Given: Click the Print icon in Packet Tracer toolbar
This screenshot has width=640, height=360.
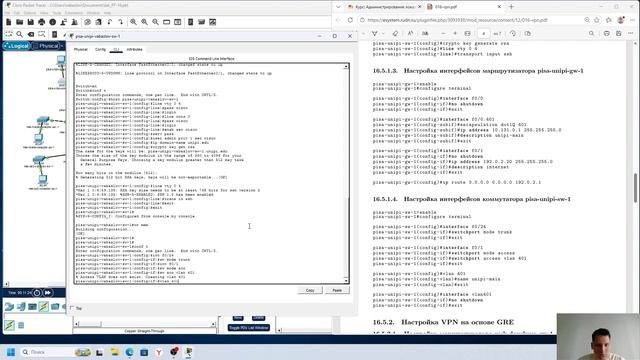Looking at the screenshot, I should click(x=42, y=22).
